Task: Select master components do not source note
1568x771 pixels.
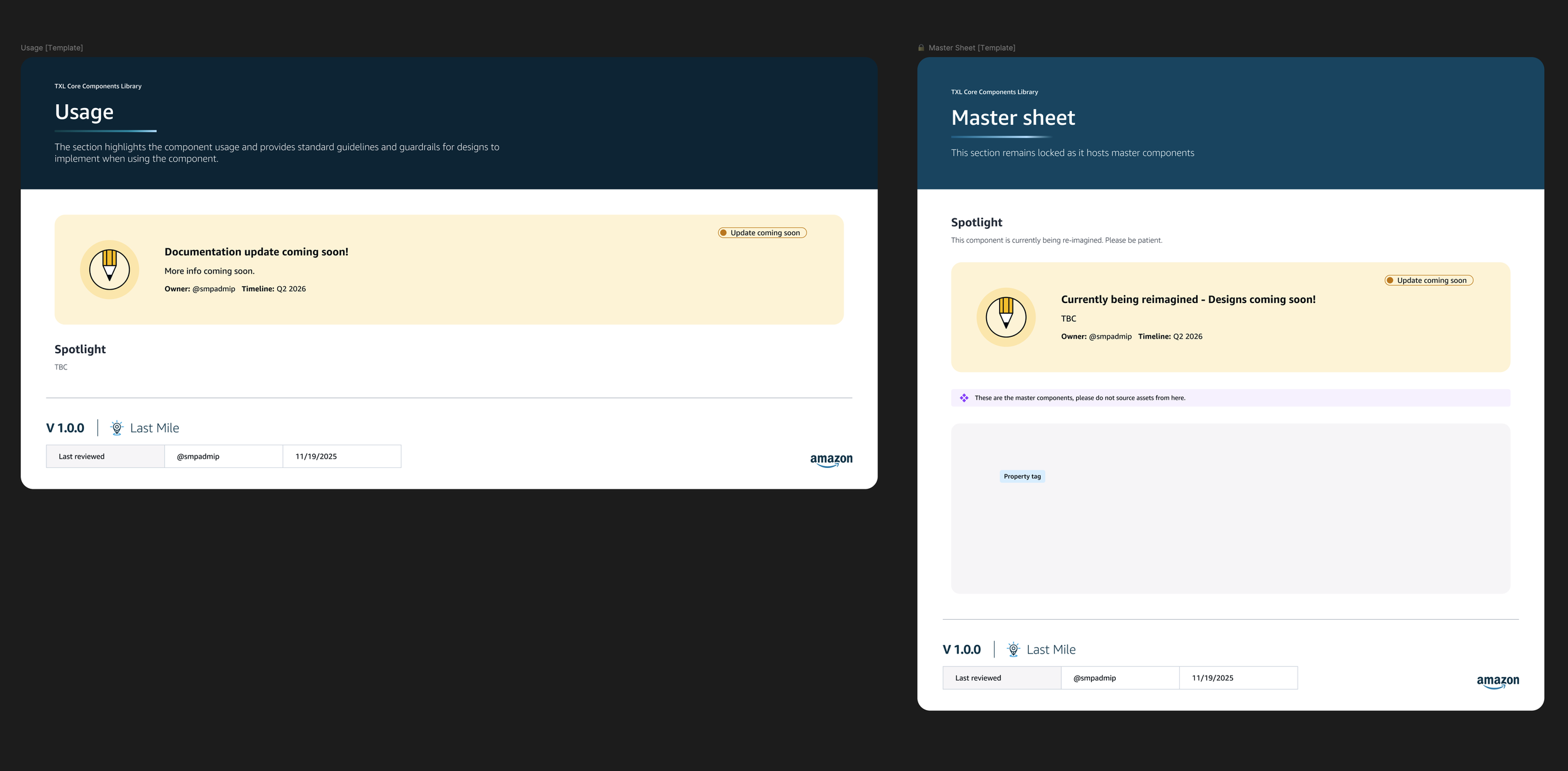Action: click(x=1079, y=398)
